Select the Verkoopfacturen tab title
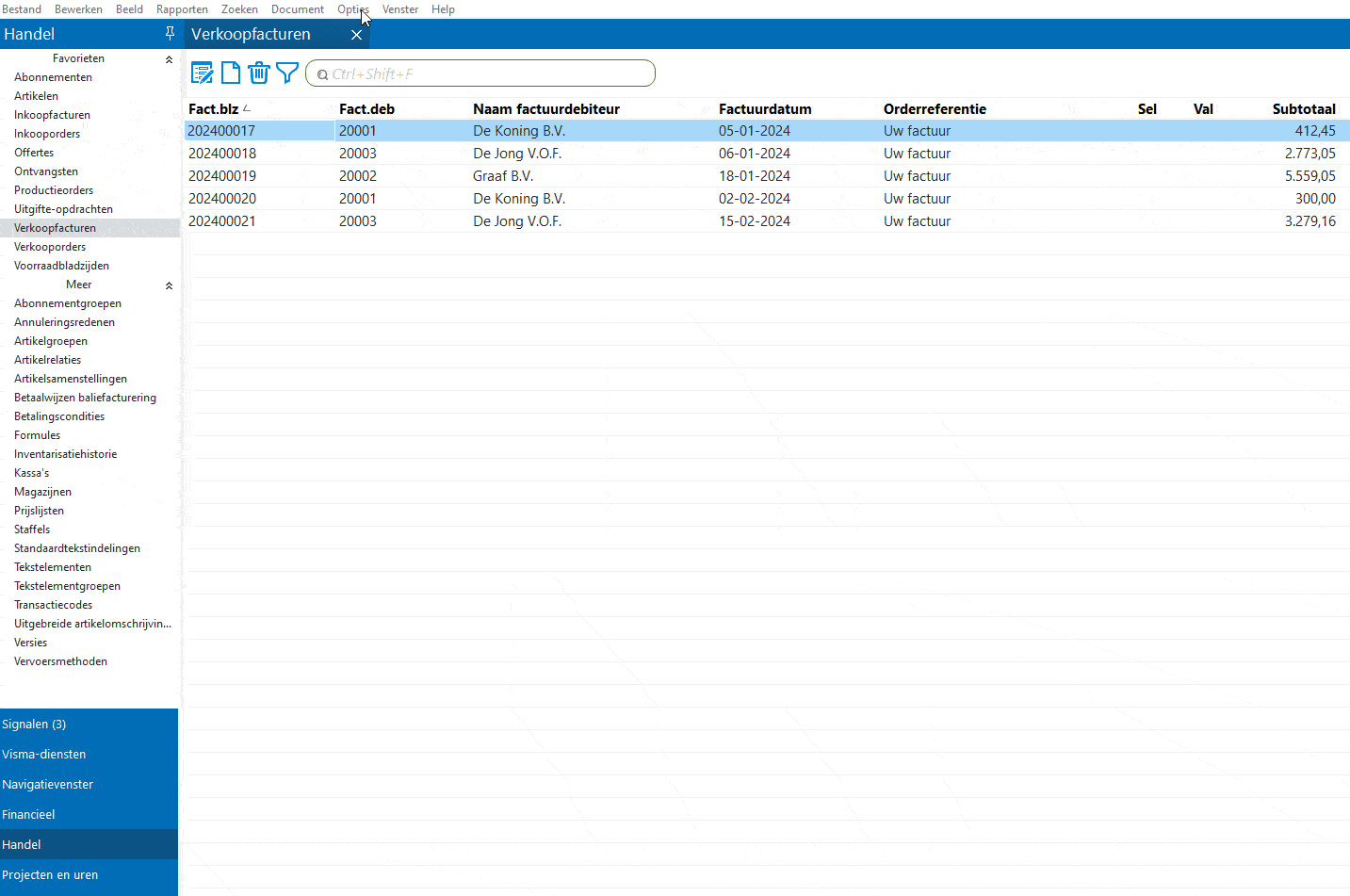This screenshot has height=896, width=1350. point(251,34)
